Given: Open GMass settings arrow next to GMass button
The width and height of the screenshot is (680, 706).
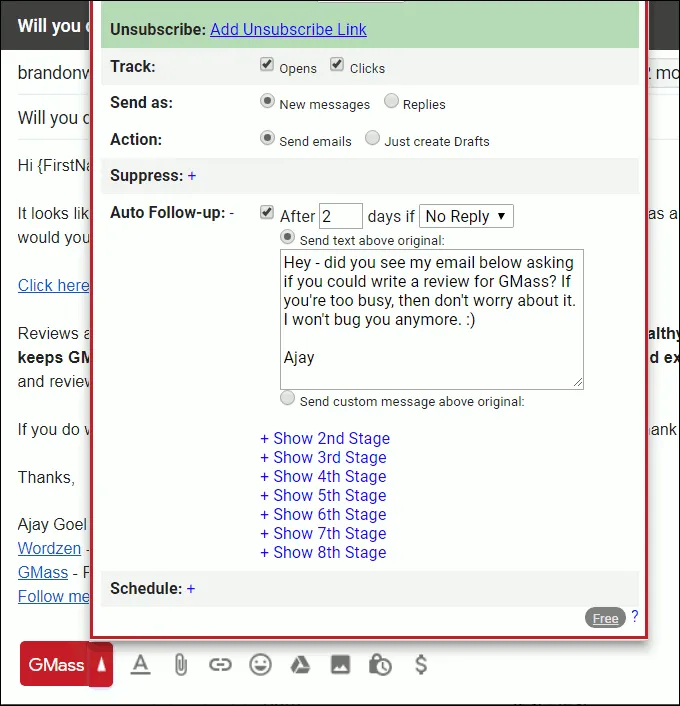Looking at the screenshot, I should [x=101, y=665].
